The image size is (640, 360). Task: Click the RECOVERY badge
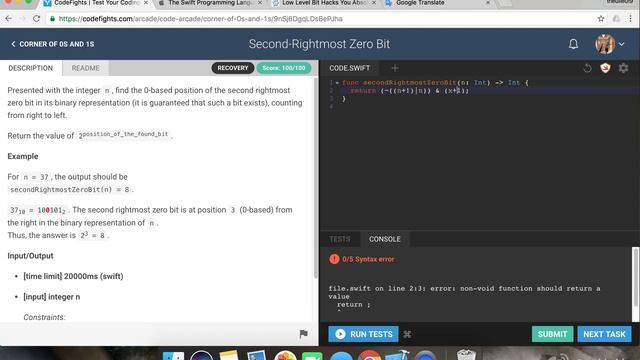point(233,68)
